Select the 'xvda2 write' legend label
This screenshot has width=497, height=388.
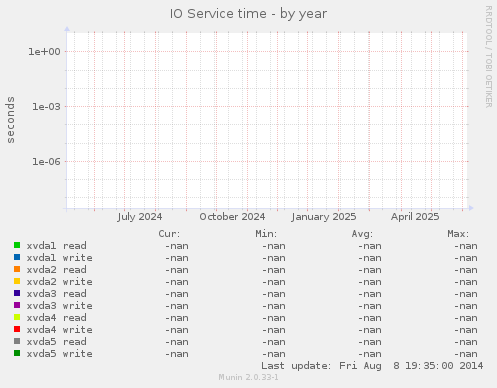coord(59,282)
